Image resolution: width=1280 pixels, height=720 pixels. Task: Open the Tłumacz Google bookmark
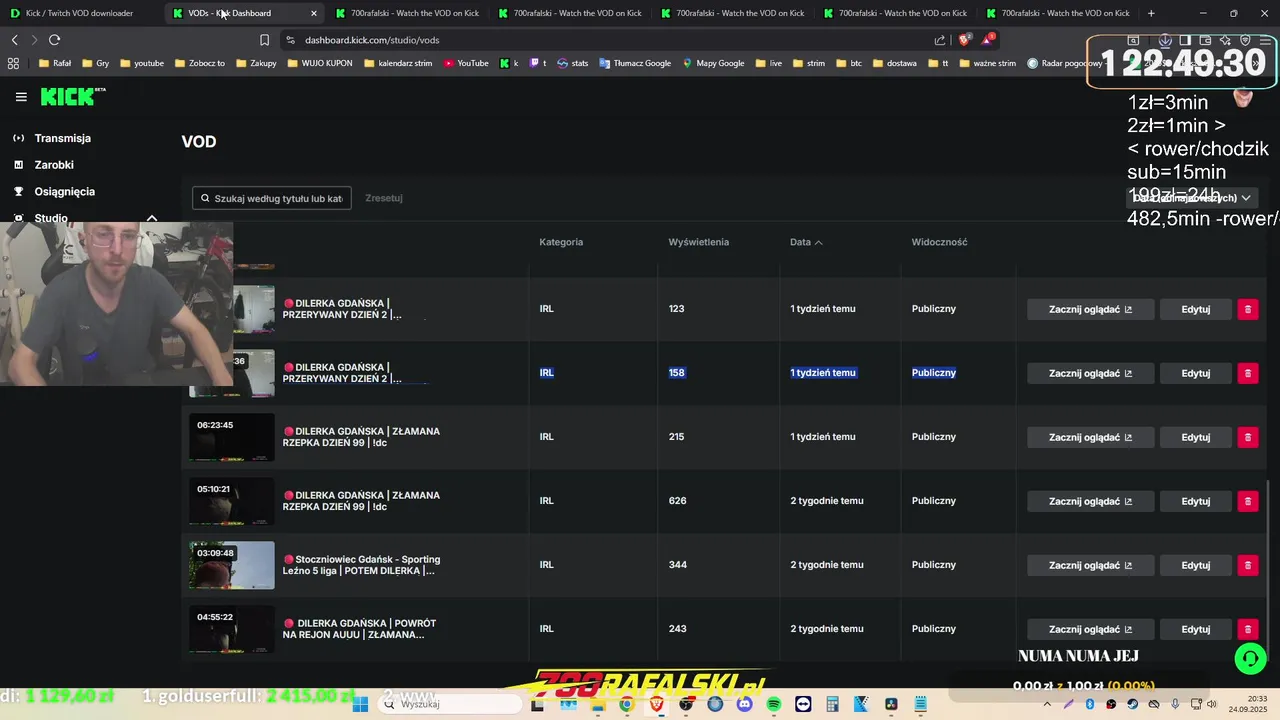coord(635,63)
